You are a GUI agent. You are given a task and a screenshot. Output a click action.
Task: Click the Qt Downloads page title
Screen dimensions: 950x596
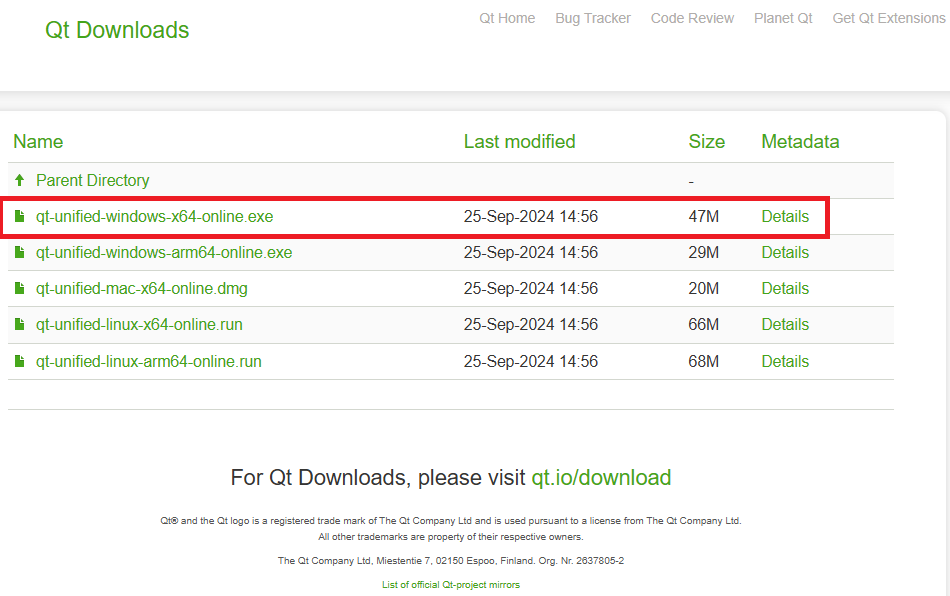click(x=117, y=30)
